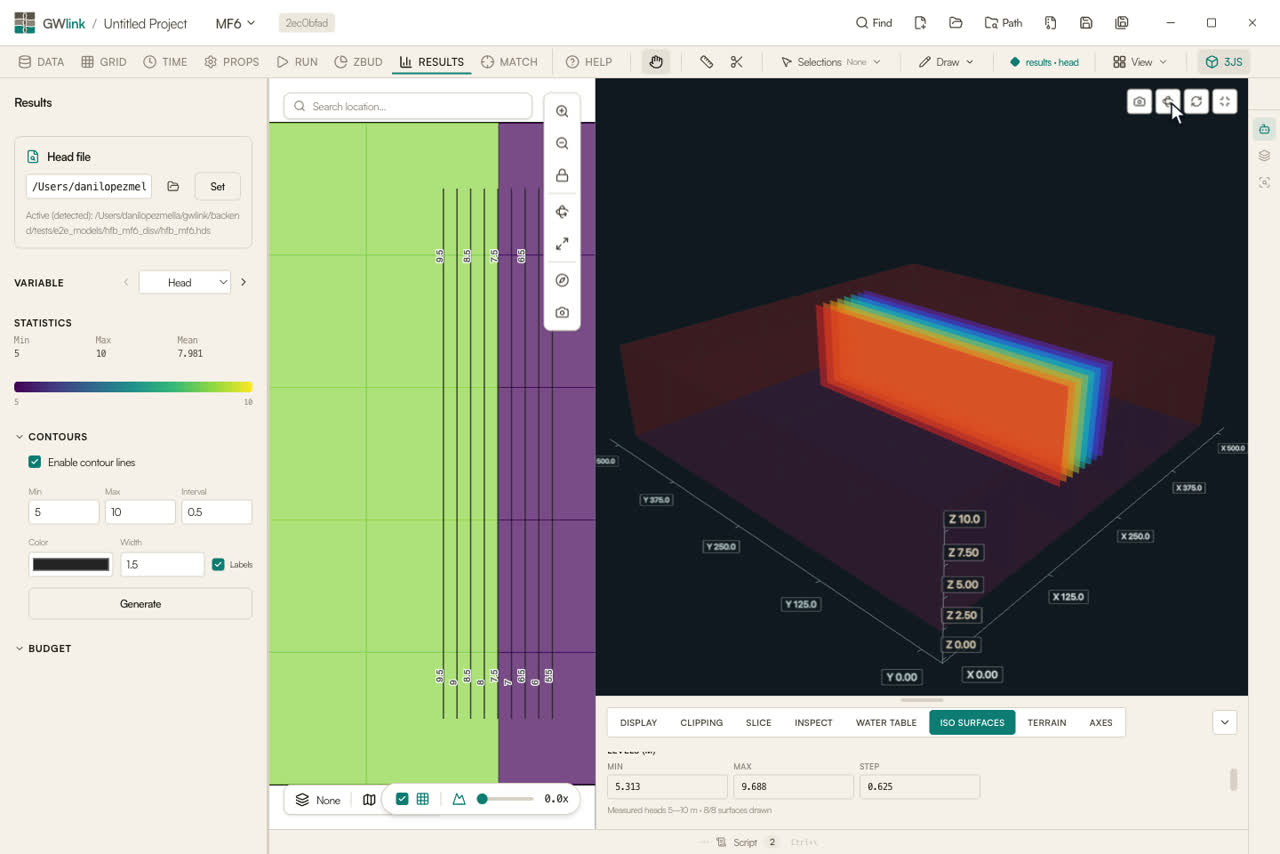Pick the scissors cut tool
The image size is (1280, 854).
click(x=737, y=62)
